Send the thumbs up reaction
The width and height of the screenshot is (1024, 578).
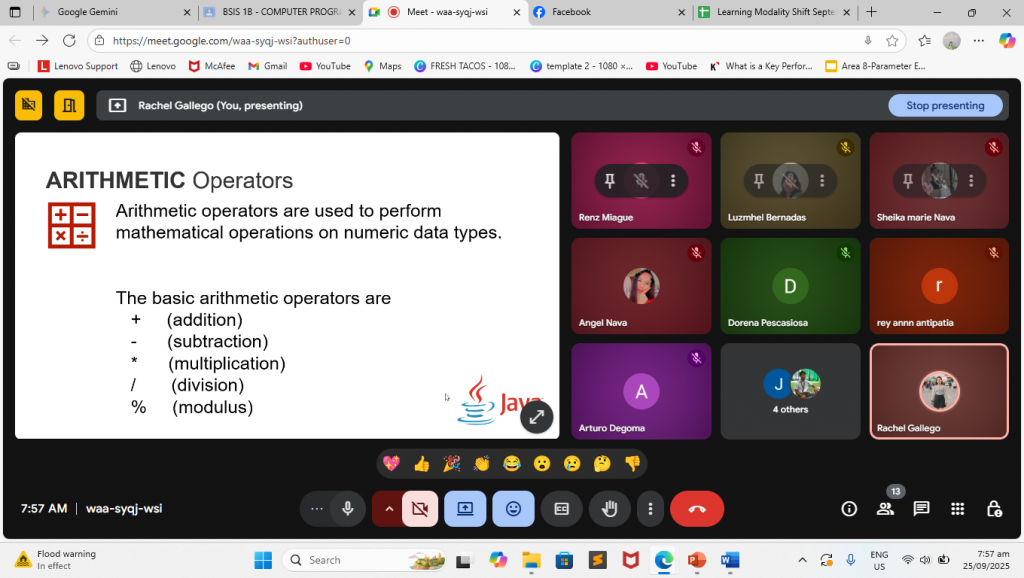(x=421, y=464)
